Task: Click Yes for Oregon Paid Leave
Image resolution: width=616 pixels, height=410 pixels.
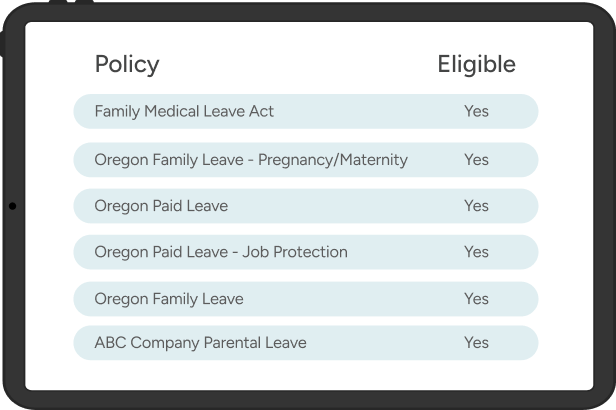Action: (x=476, y=206)
